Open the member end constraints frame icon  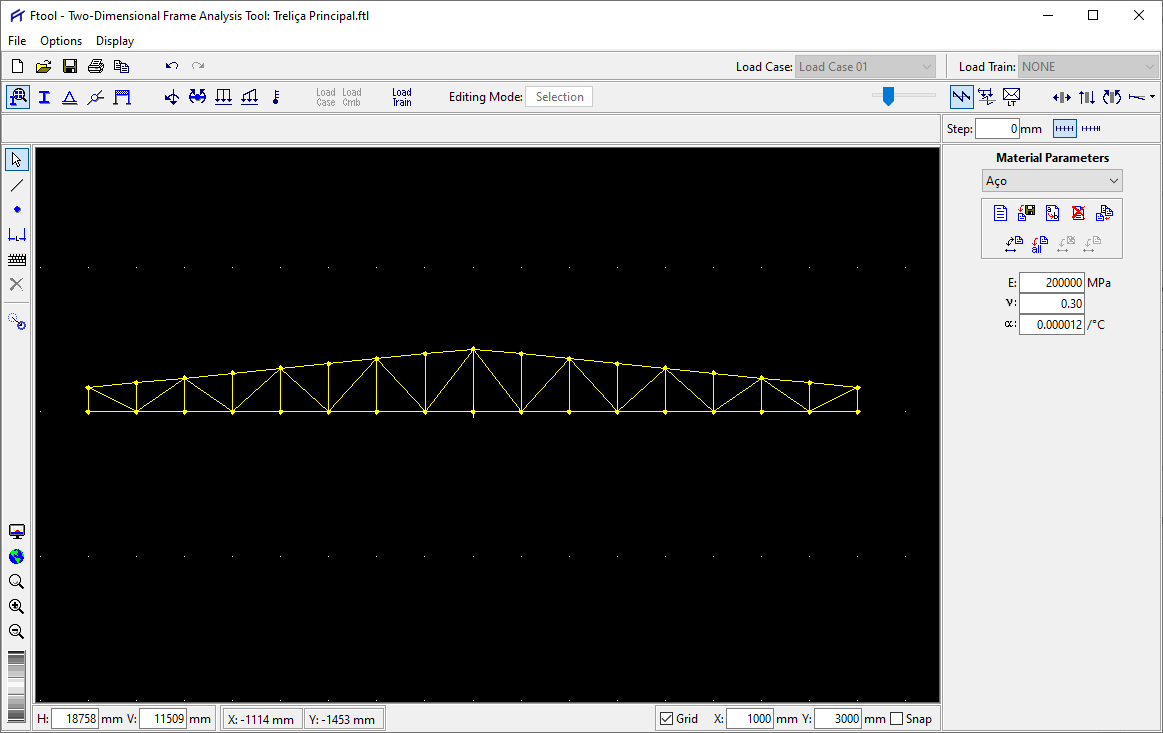point(122,97)
